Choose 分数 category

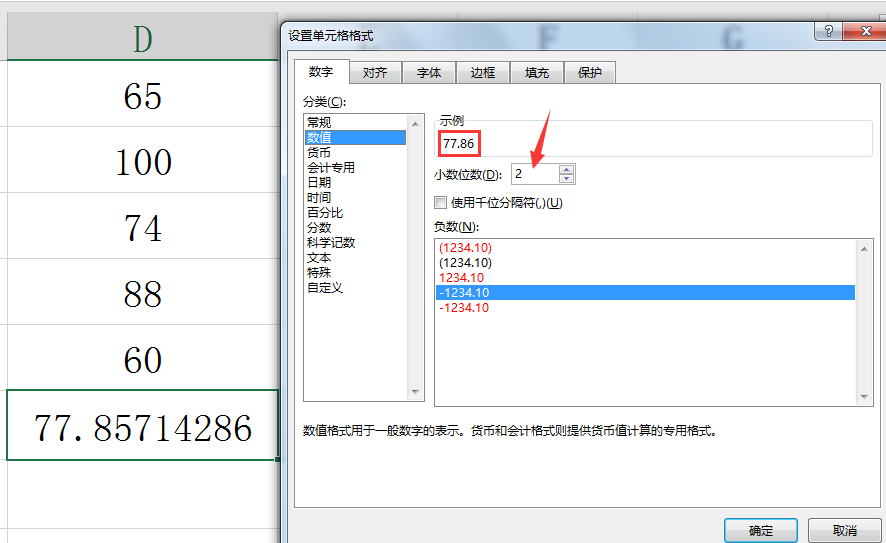355,227
